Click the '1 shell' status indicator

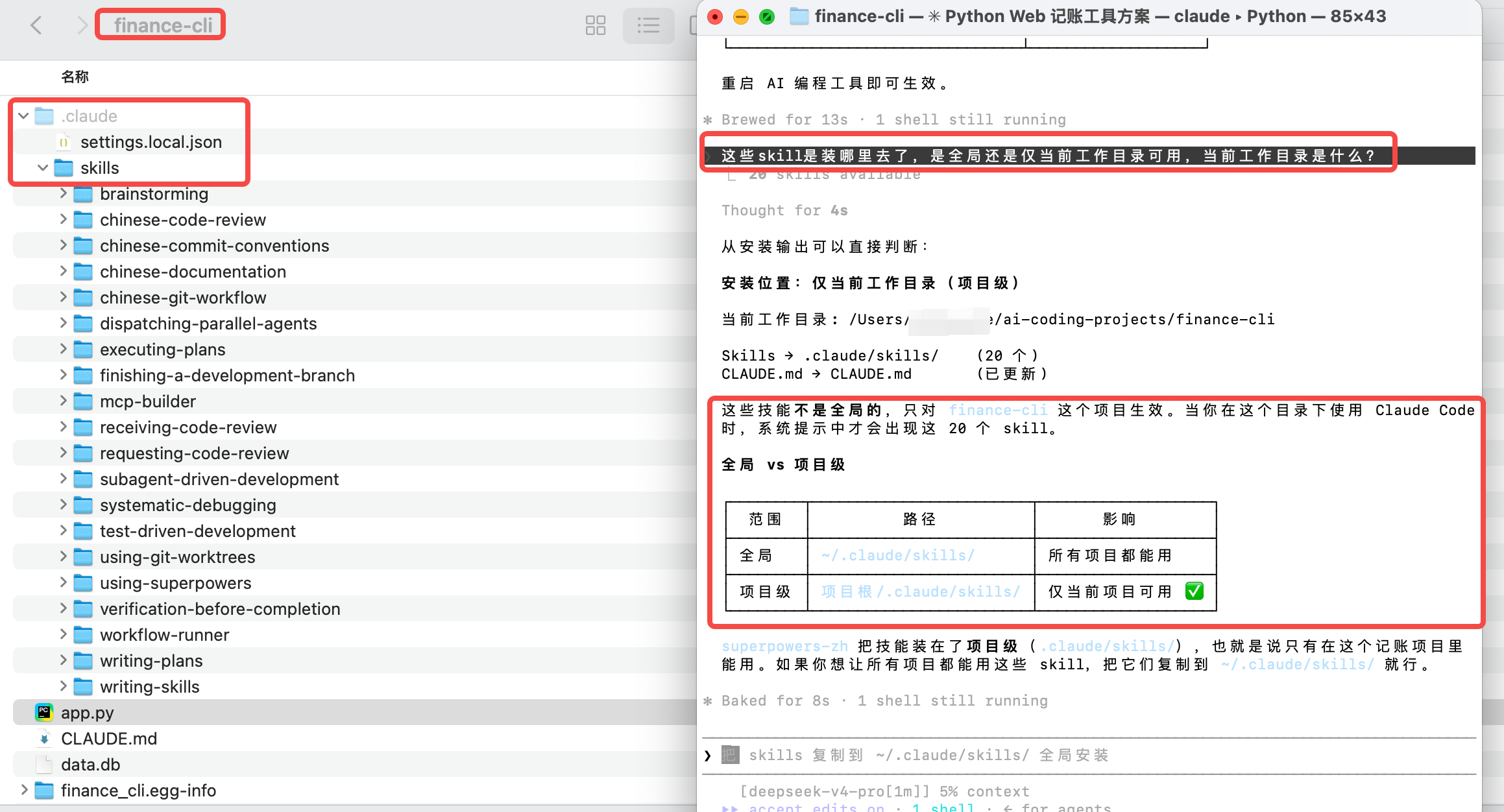(943, 807)
